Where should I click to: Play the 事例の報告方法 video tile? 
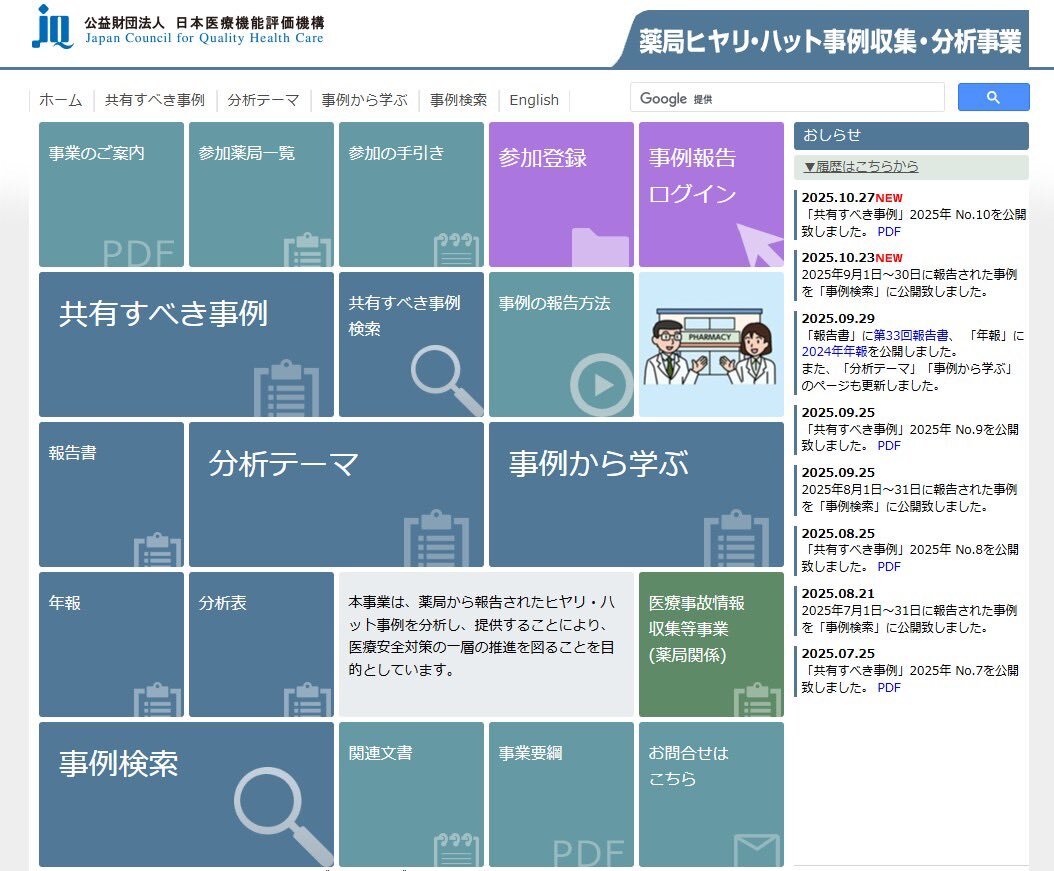tap(560, 344)
